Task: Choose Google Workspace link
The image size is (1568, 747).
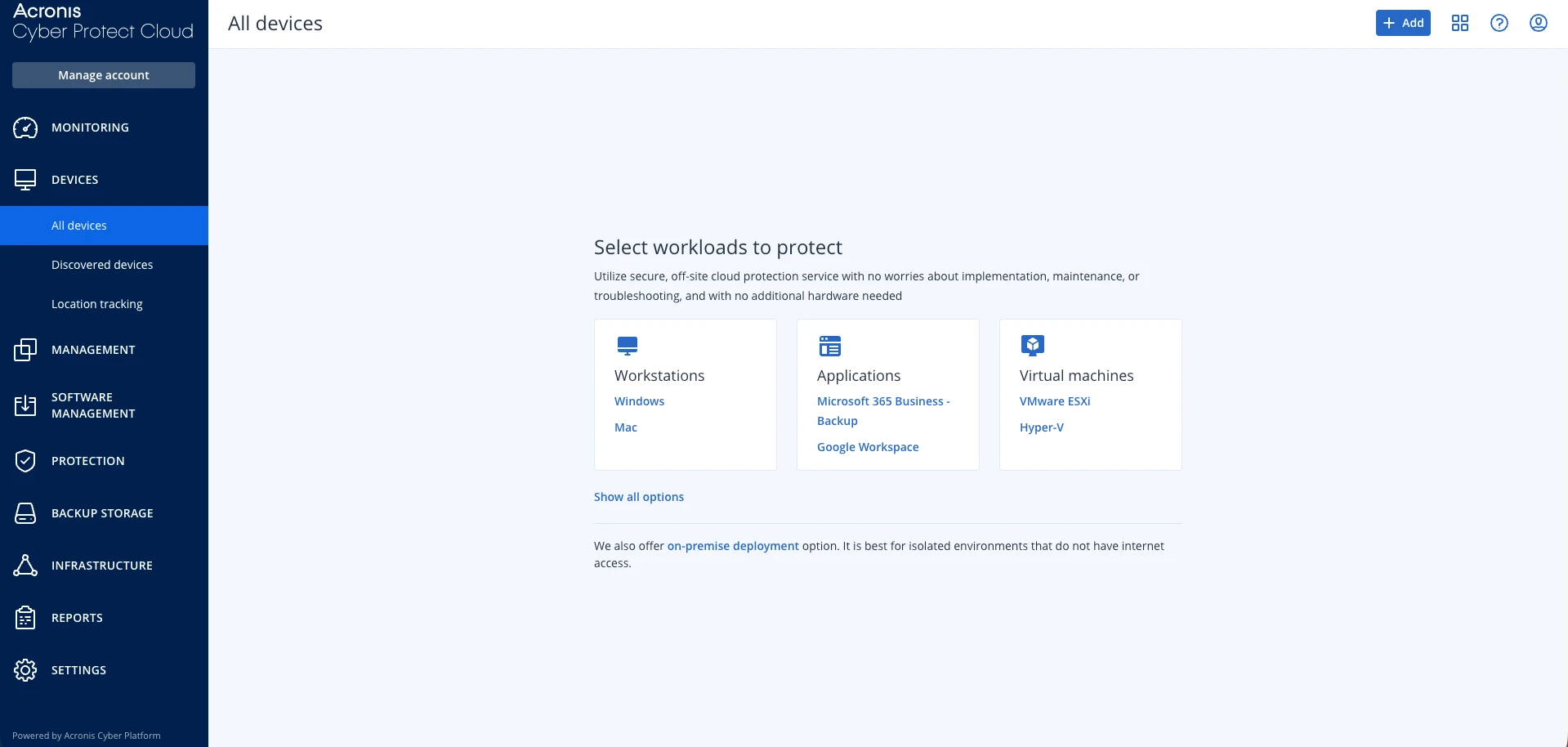Action: click(868, 447)
